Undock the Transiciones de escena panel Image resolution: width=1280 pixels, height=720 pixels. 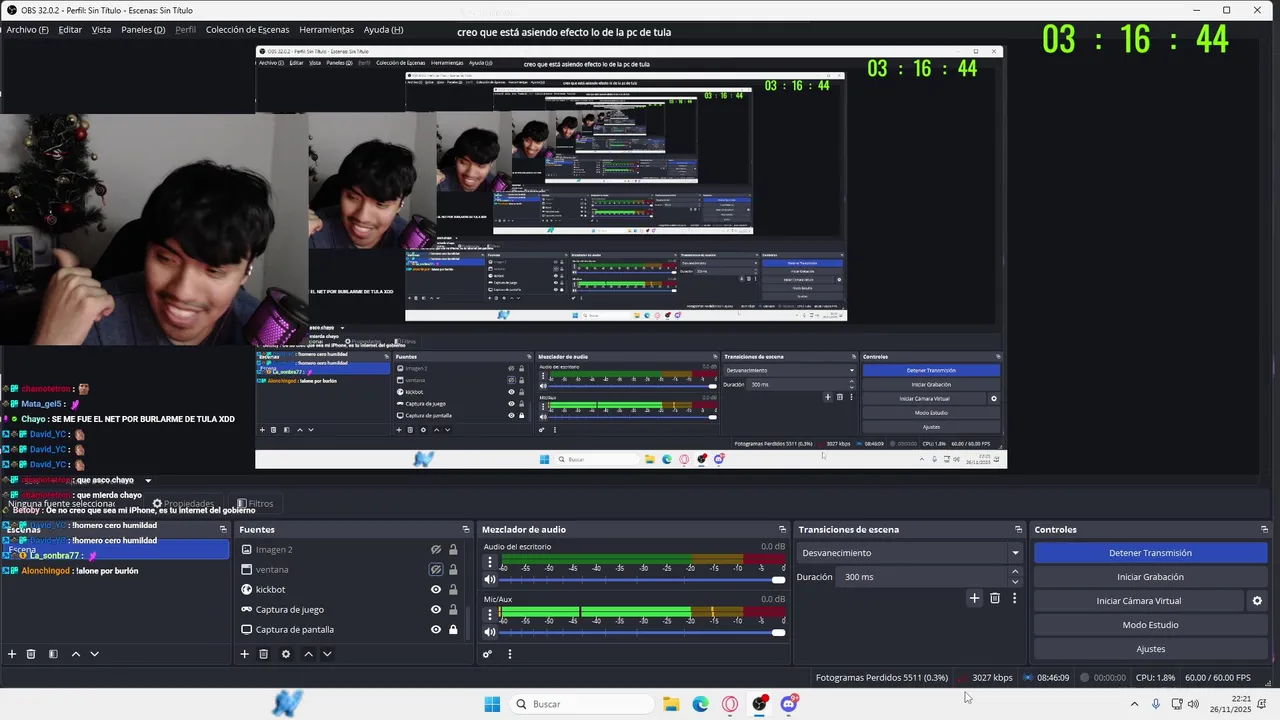point(1018,529)
